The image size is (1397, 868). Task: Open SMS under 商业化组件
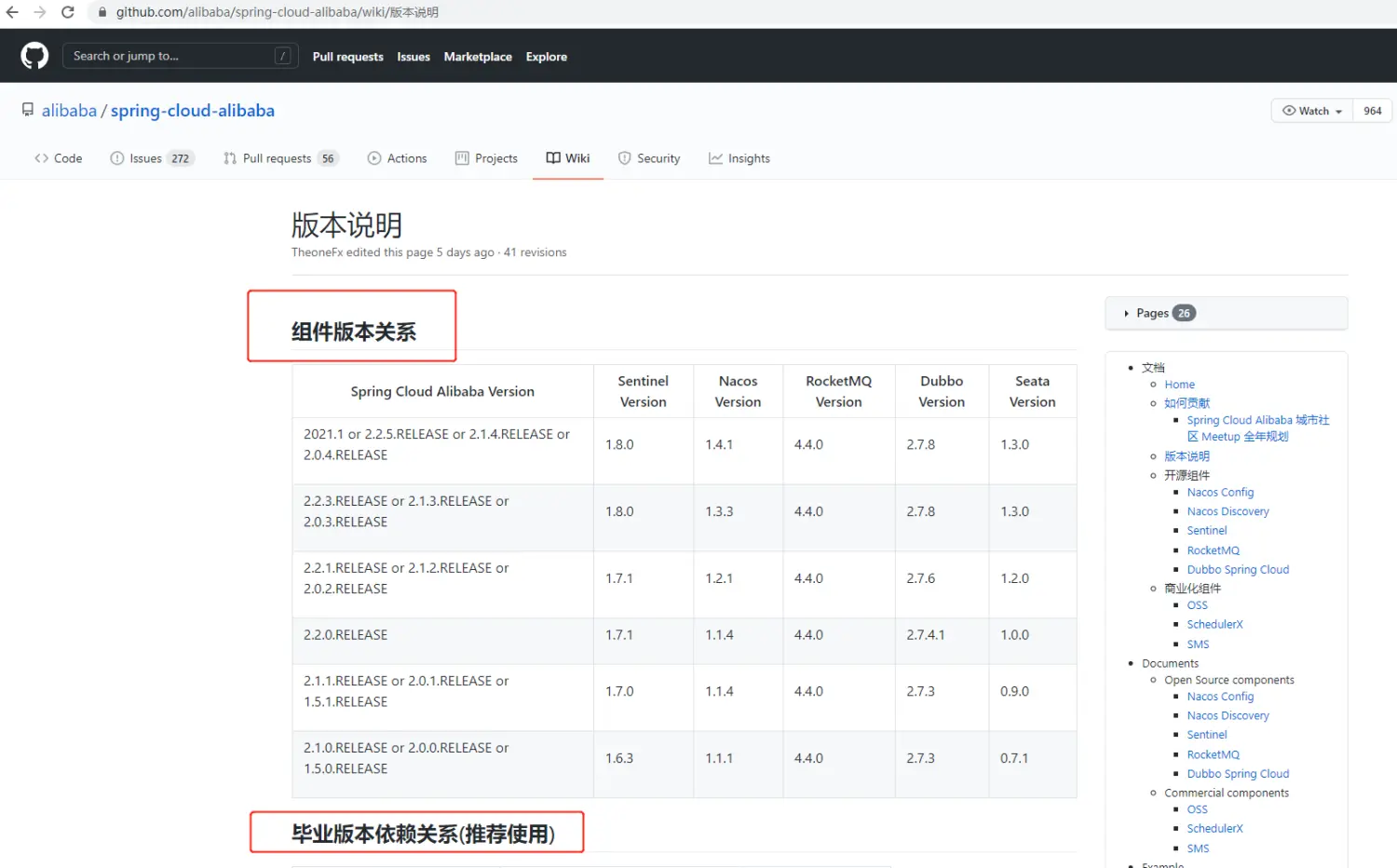[x=1198, y=644]
